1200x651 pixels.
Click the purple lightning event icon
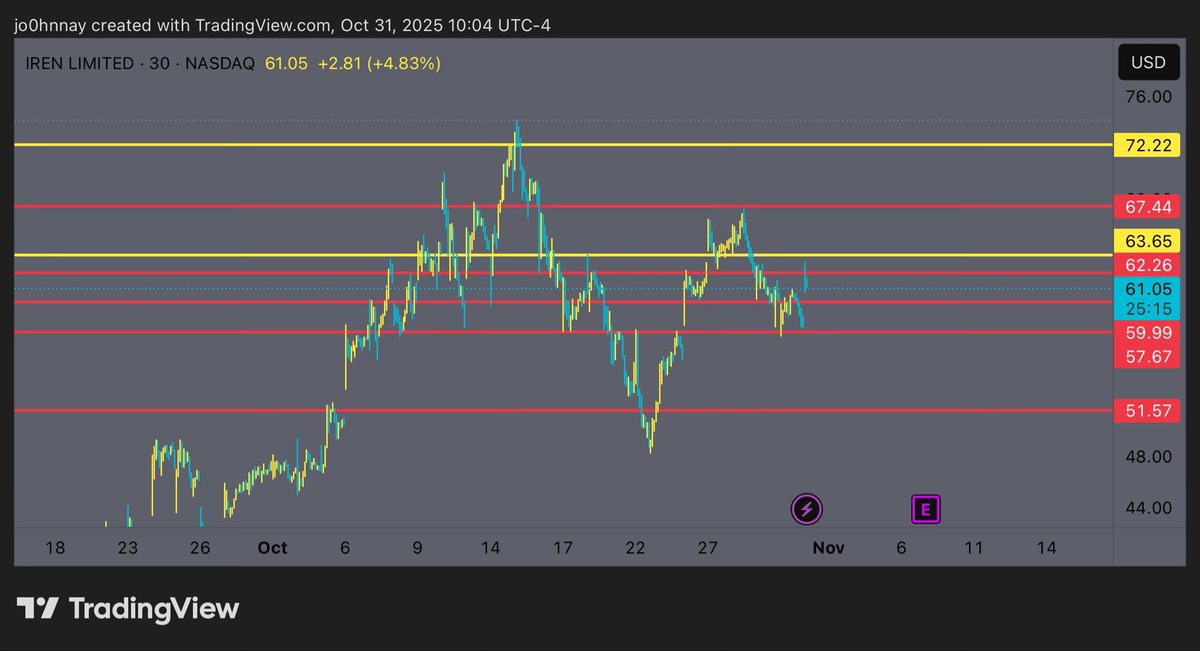click(x=807, y=509)
